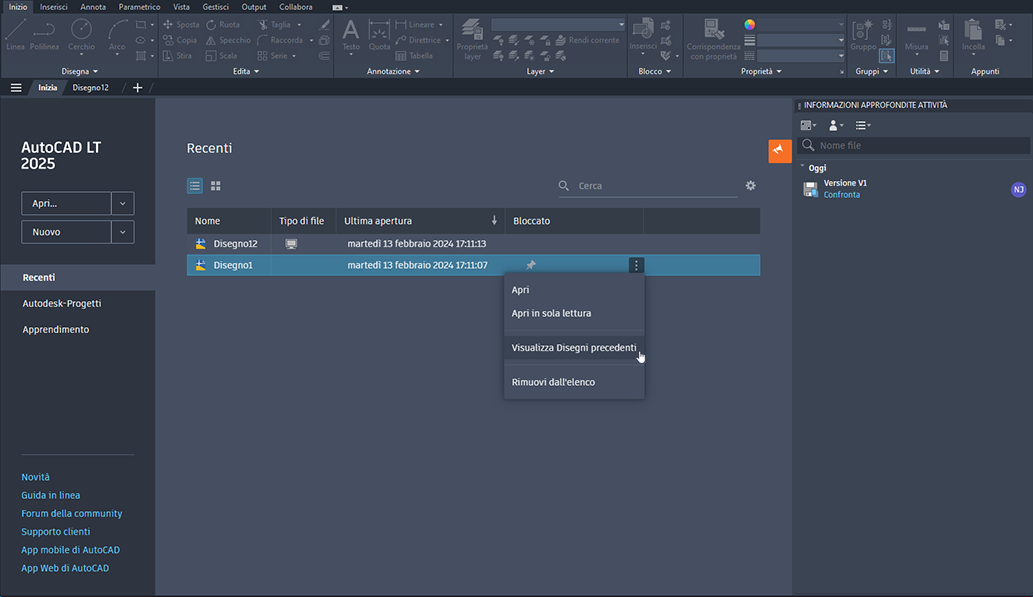The image size is (1033, 597).
Task: Open the Annota ribbon tab
Action: coord(93,7)
